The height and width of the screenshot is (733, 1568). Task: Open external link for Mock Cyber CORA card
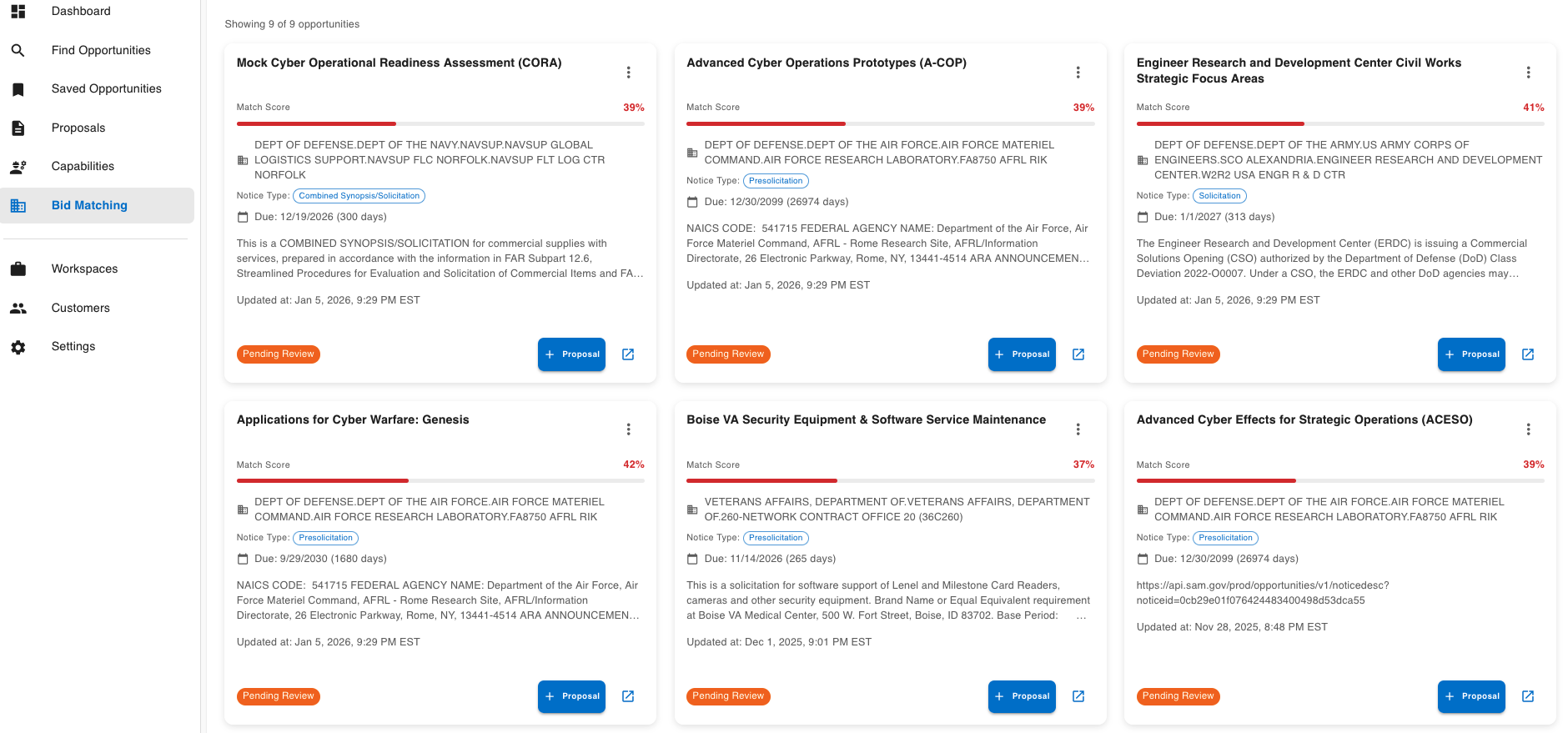[628, 354]
